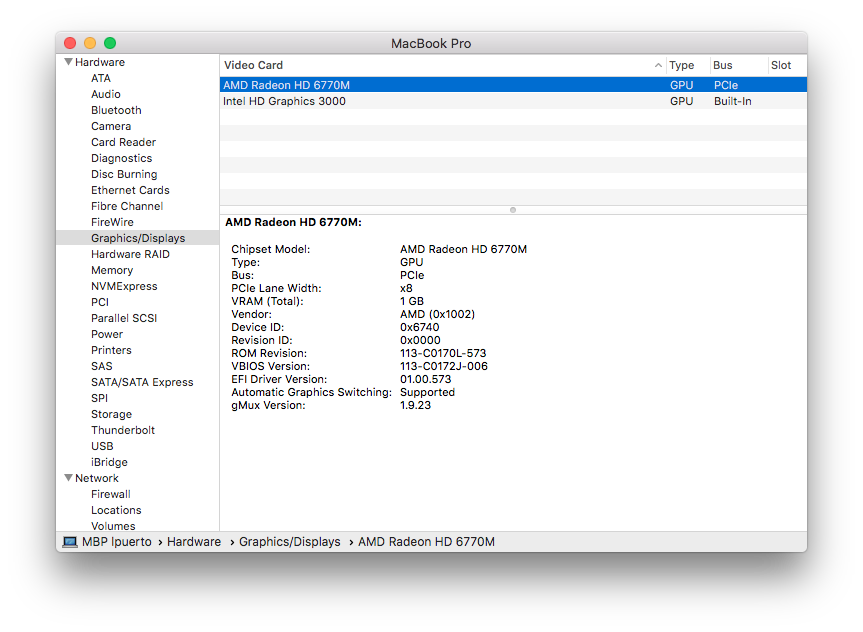
Task: Click the MBP laptop icon in path bar
Action: point(70,542)
